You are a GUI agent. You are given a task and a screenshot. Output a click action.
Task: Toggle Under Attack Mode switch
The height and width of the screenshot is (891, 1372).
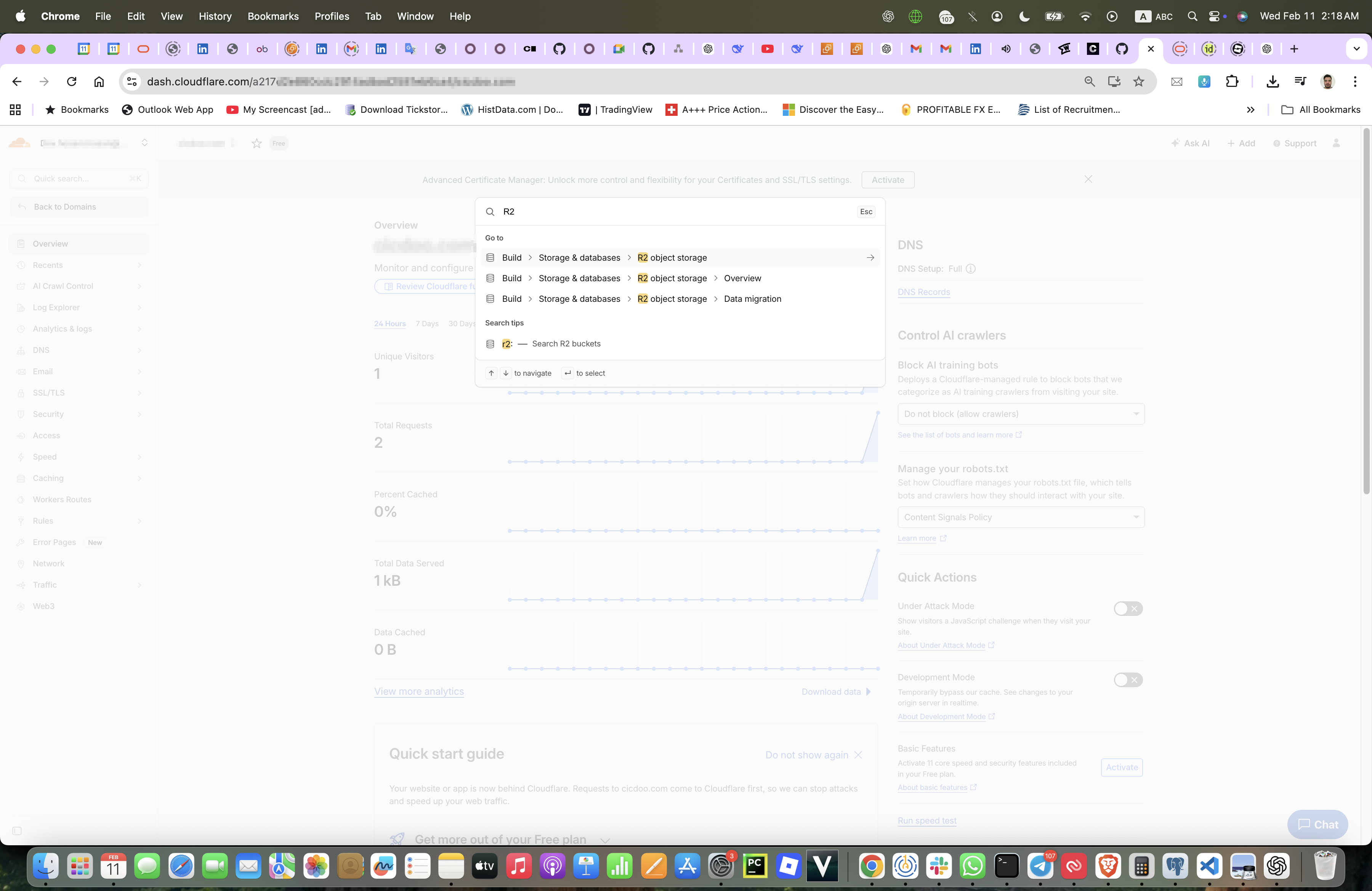[1128, 609]
